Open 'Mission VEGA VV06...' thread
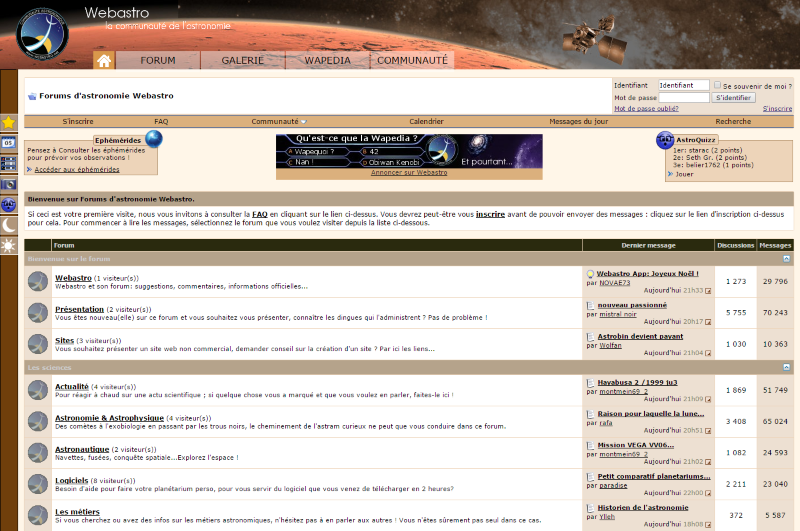Image resolution: width=800 pixels, height=531 pixels. pyautogui.click(x=636, y=445)
